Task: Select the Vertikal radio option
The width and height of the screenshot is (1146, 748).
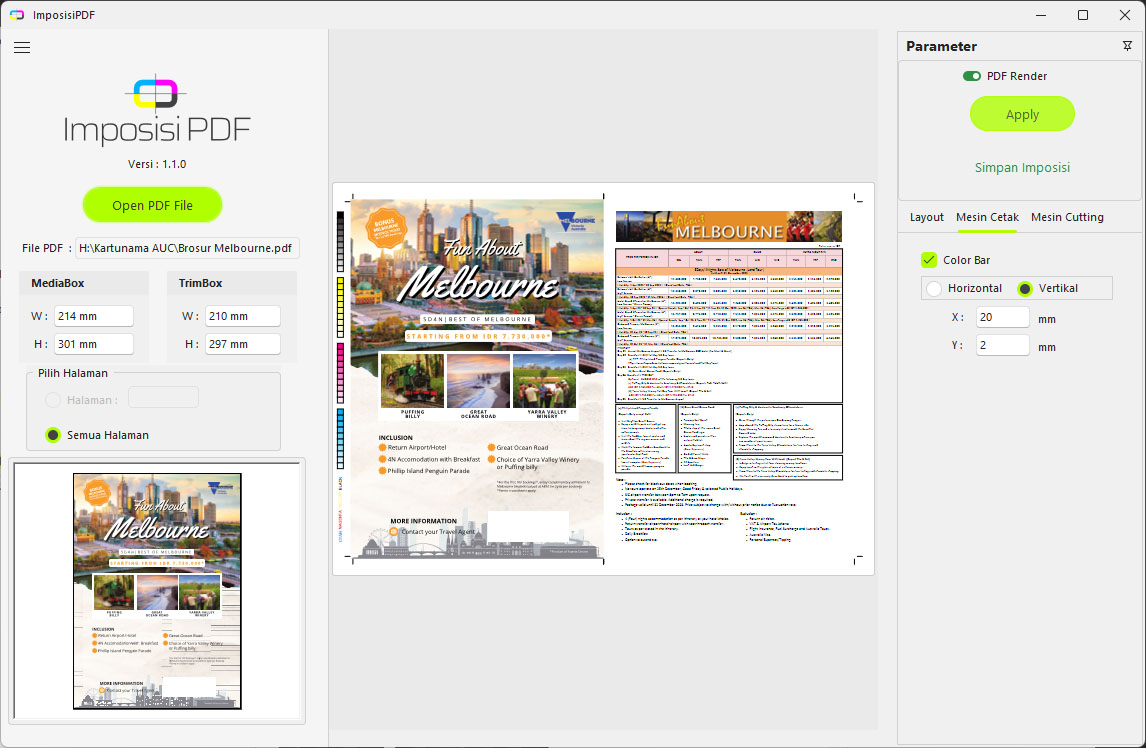Action: click(x=1025, y=289)
